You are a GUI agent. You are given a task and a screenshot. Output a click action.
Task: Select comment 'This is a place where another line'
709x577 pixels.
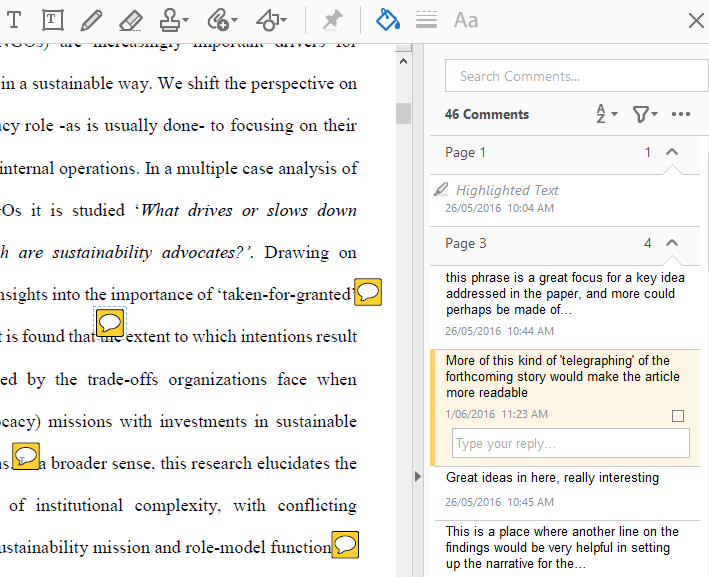pyautogui.click(x=565, y=548)
